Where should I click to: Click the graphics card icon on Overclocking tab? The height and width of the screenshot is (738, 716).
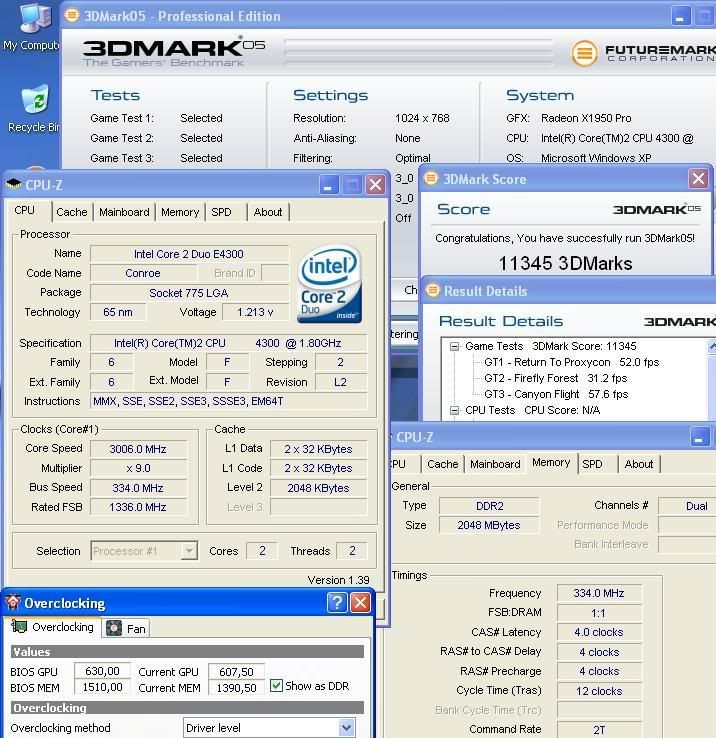19,626
